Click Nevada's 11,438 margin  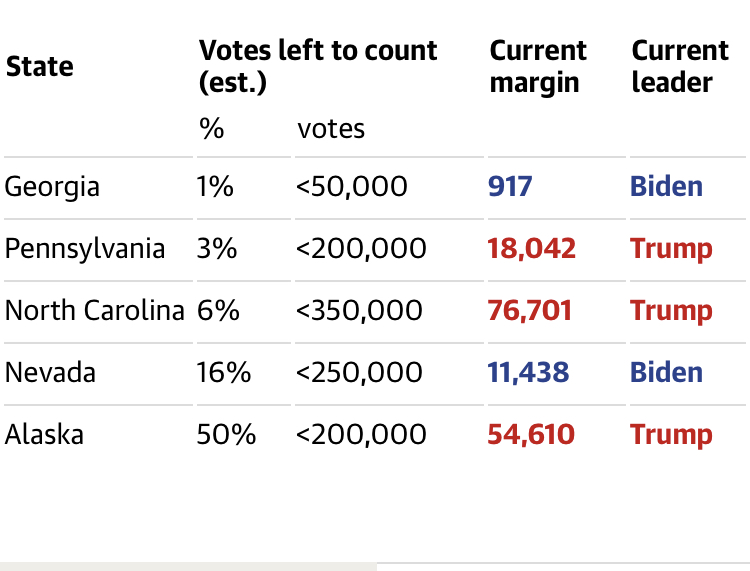(x=528, y=373)
